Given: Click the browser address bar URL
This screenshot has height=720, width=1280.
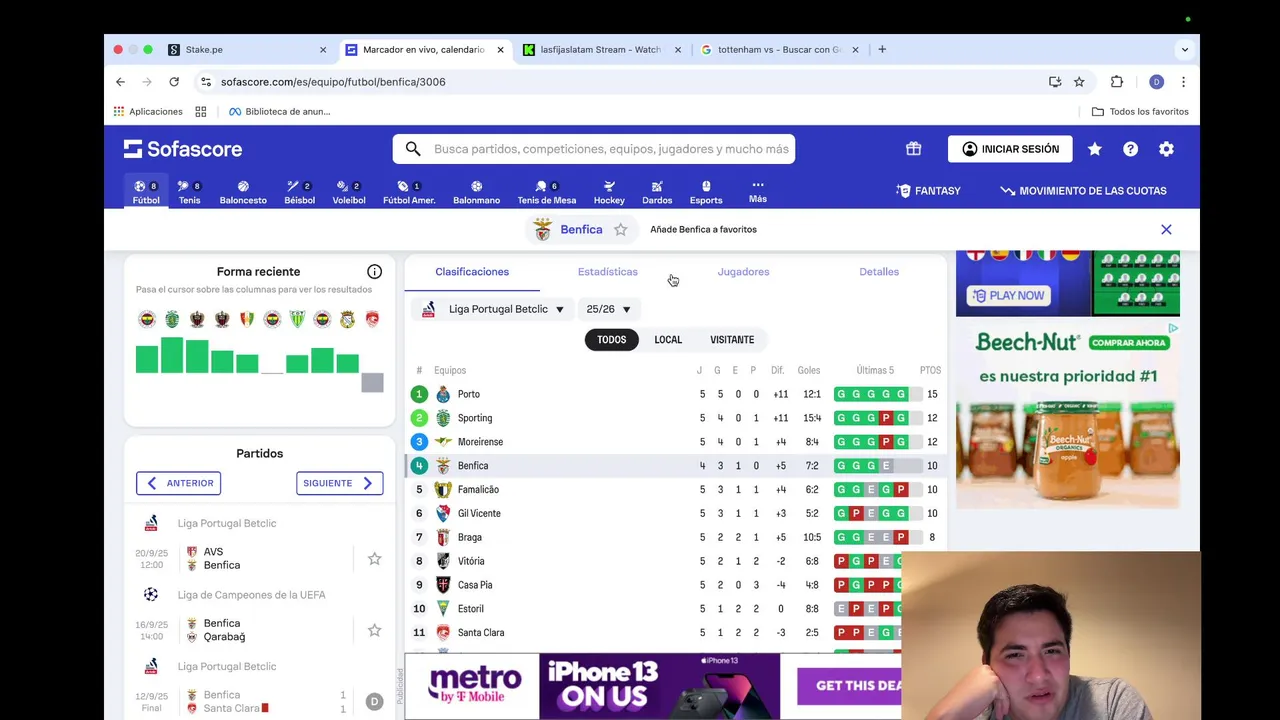Looking at the screenshot, I should [333, 82].
